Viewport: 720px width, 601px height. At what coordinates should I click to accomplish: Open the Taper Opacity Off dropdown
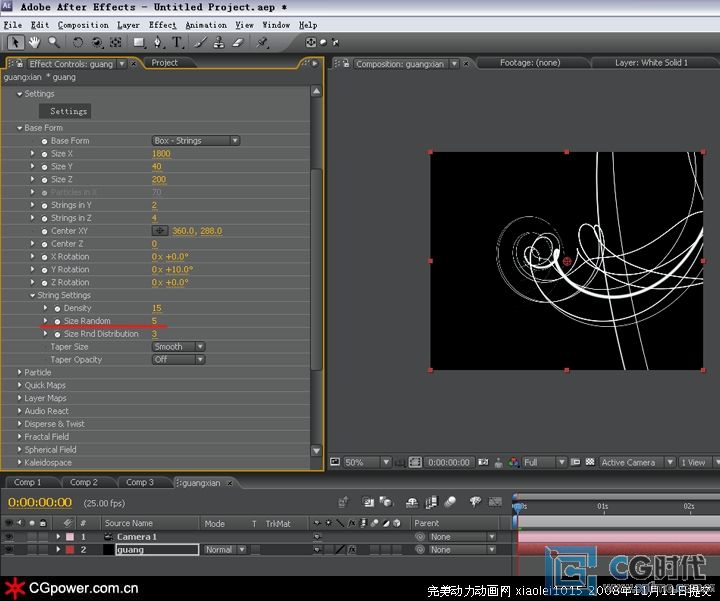pyautogui.click(x=178, y=359)
